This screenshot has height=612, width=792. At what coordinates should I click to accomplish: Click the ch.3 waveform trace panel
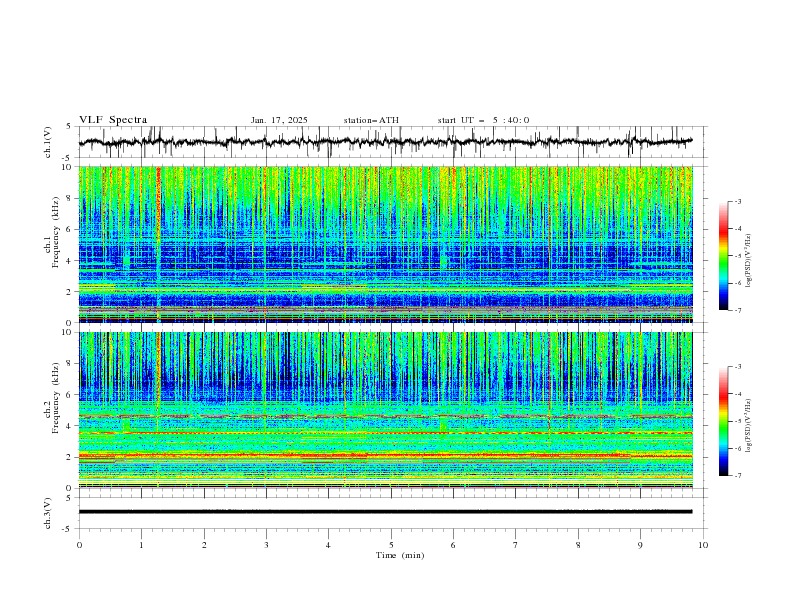point(392,513)
